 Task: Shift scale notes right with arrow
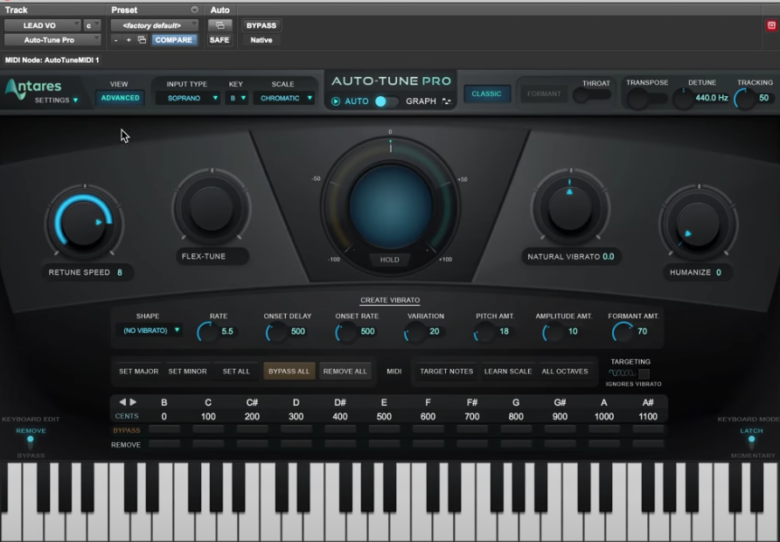[133, 402]
